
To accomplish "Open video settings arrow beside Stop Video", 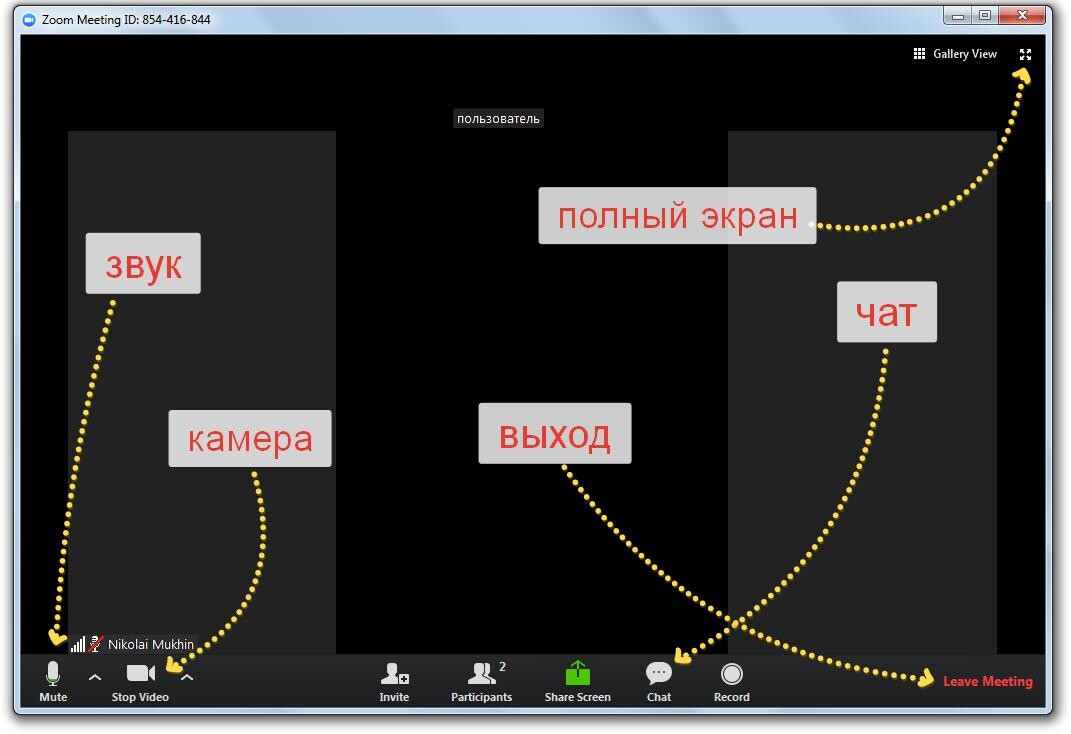I will (x=187, y=678).
